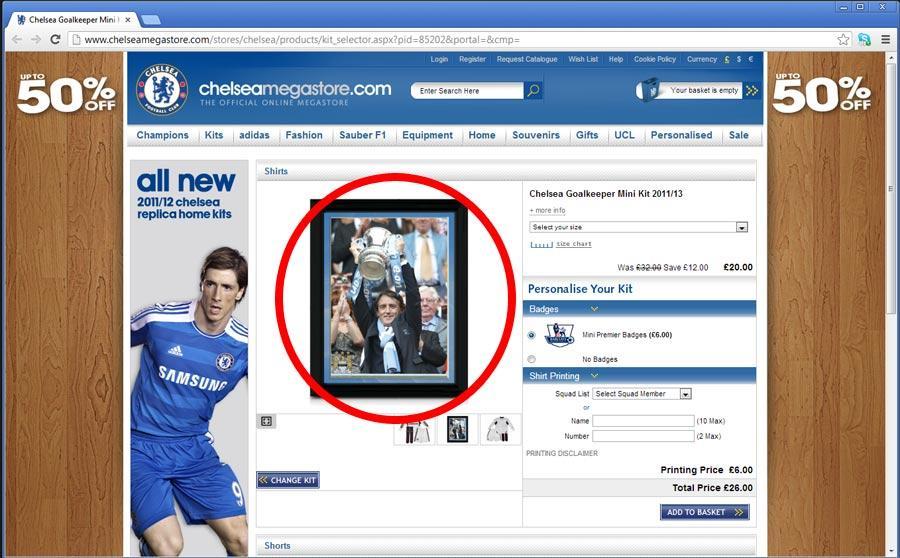The height and width of the screenshot is (558, 900).
Task: Go back with the browser arrow
Action: click(x=17, y=40)
